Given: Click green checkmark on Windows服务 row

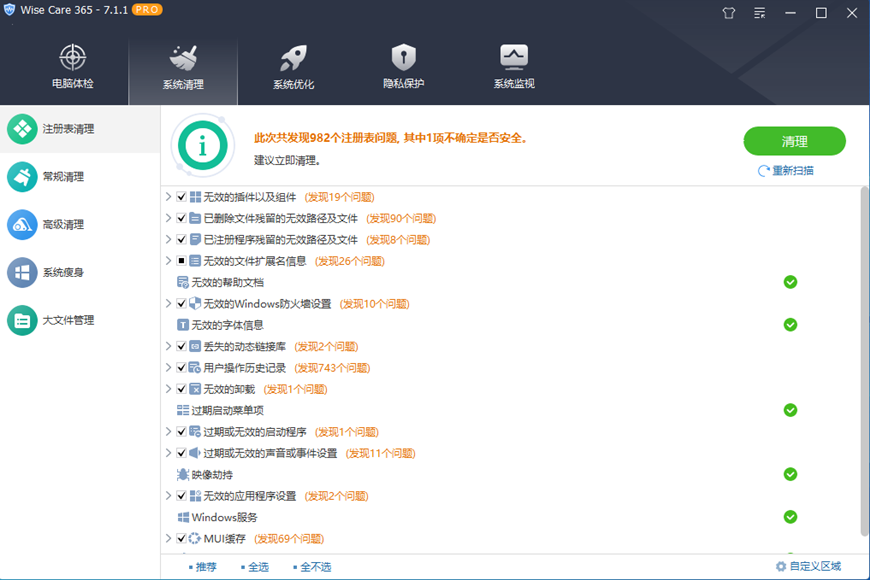Looking at the screenshot, I should coord(790,517).
